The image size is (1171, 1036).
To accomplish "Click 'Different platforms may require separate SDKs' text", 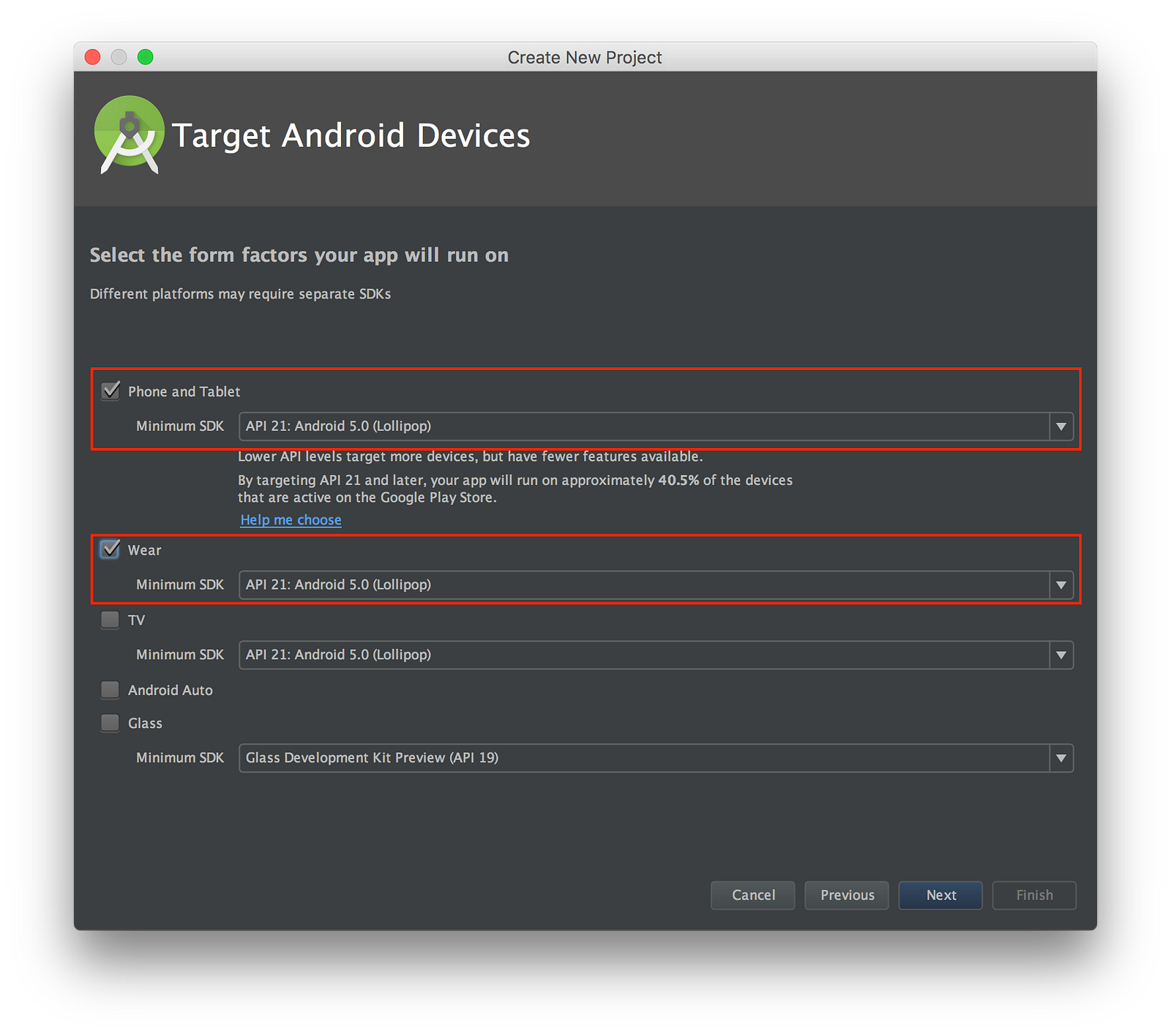I will pyautogui.click(x=240, y=294).
